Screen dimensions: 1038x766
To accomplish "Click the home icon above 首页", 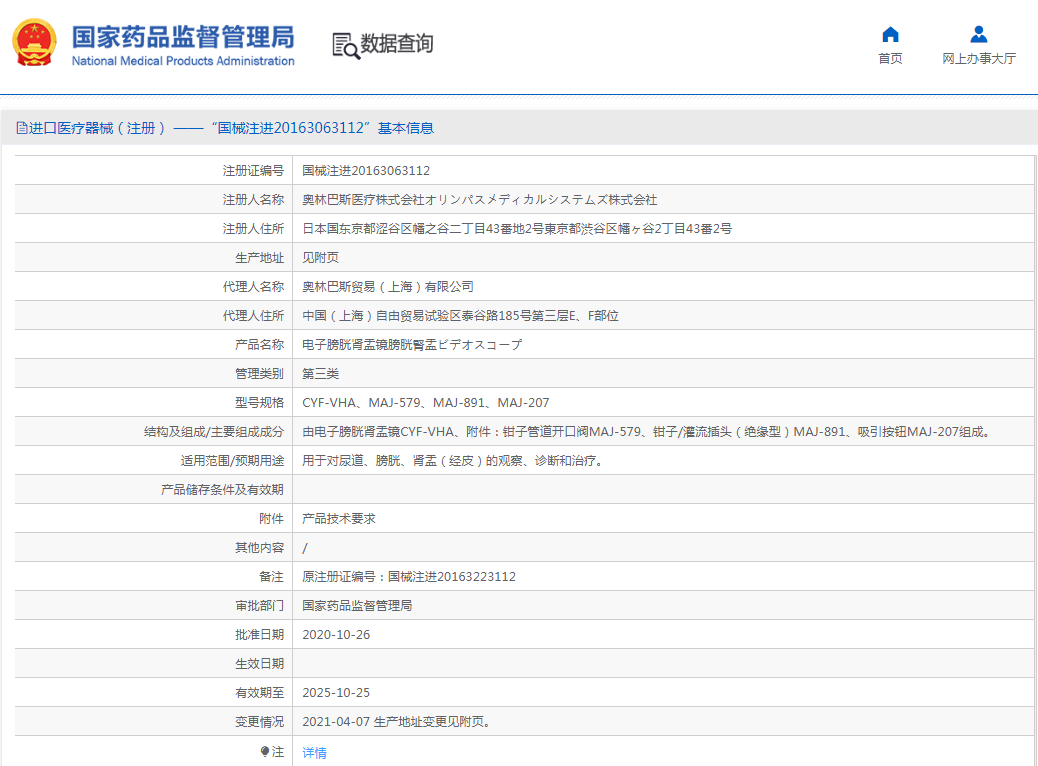I will click(x=890, y=34).
